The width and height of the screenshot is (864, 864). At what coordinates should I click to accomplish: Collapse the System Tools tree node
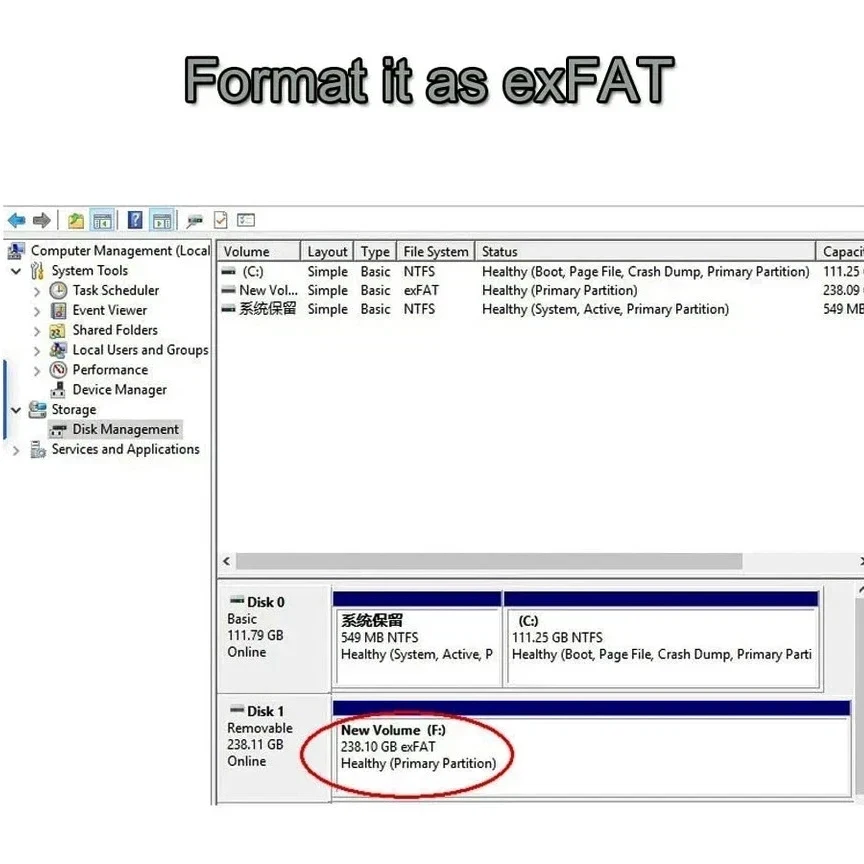click(x=16, y=271)
